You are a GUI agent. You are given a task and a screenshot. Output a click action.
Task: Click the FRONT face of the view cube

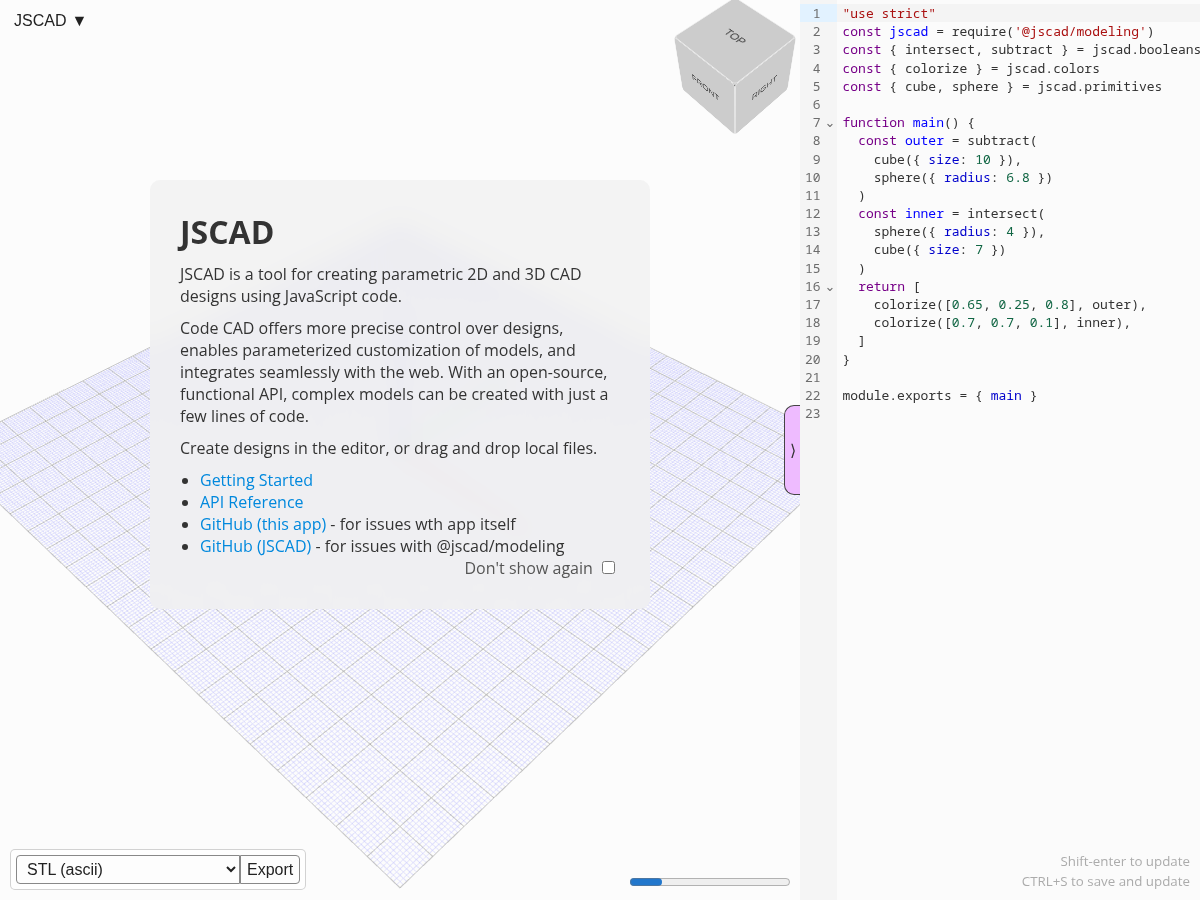coord(705,88)
